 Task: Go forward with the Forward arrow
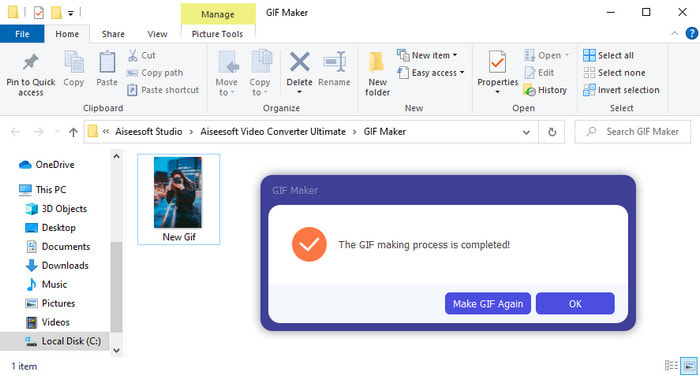pyautogui.click(x=38, y=132)
